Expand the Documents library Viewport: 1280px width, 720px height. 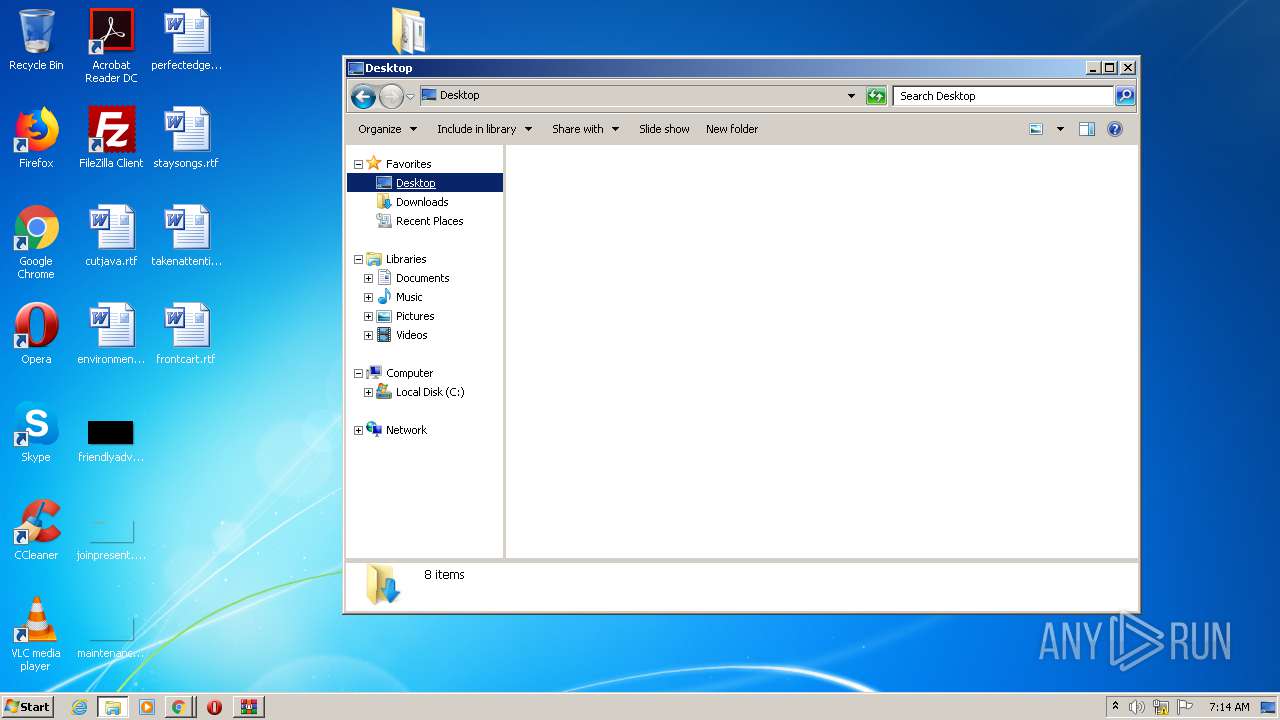pyautogui.click(x=368, y=278)
